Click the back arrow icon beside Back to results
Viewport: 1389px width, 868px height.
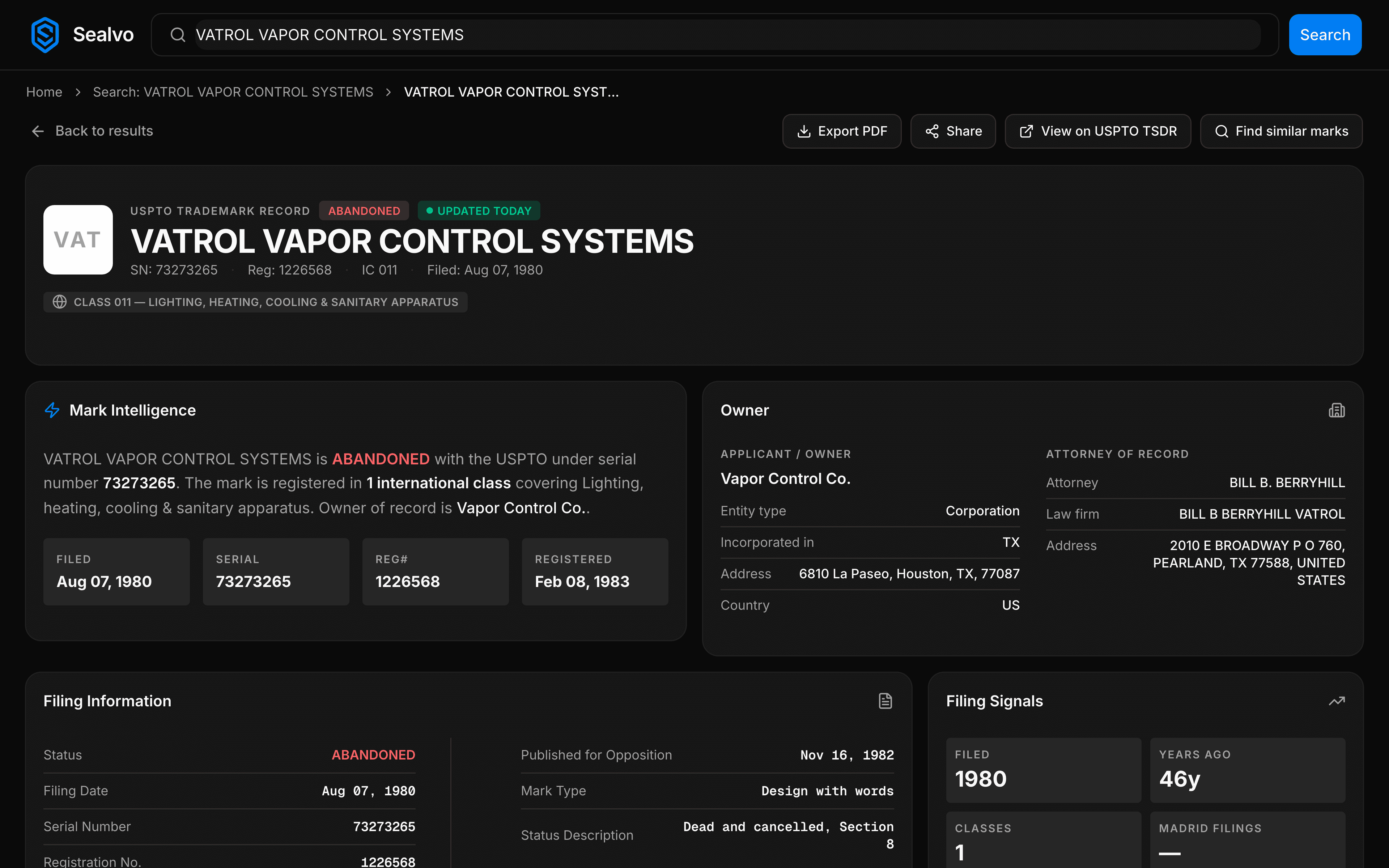coord(38,131)
